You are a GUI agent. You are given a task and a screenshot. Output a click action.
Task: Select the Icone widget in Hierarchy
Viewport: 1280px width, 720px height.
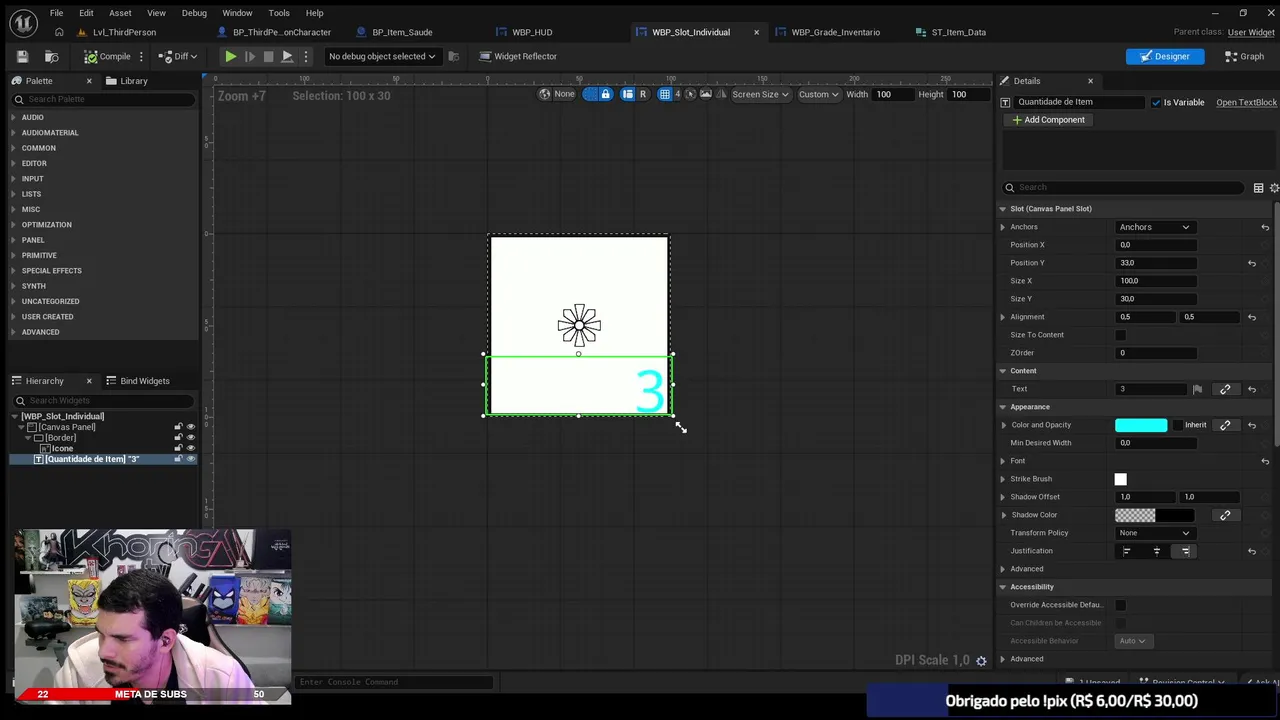(x=62, y=448)
